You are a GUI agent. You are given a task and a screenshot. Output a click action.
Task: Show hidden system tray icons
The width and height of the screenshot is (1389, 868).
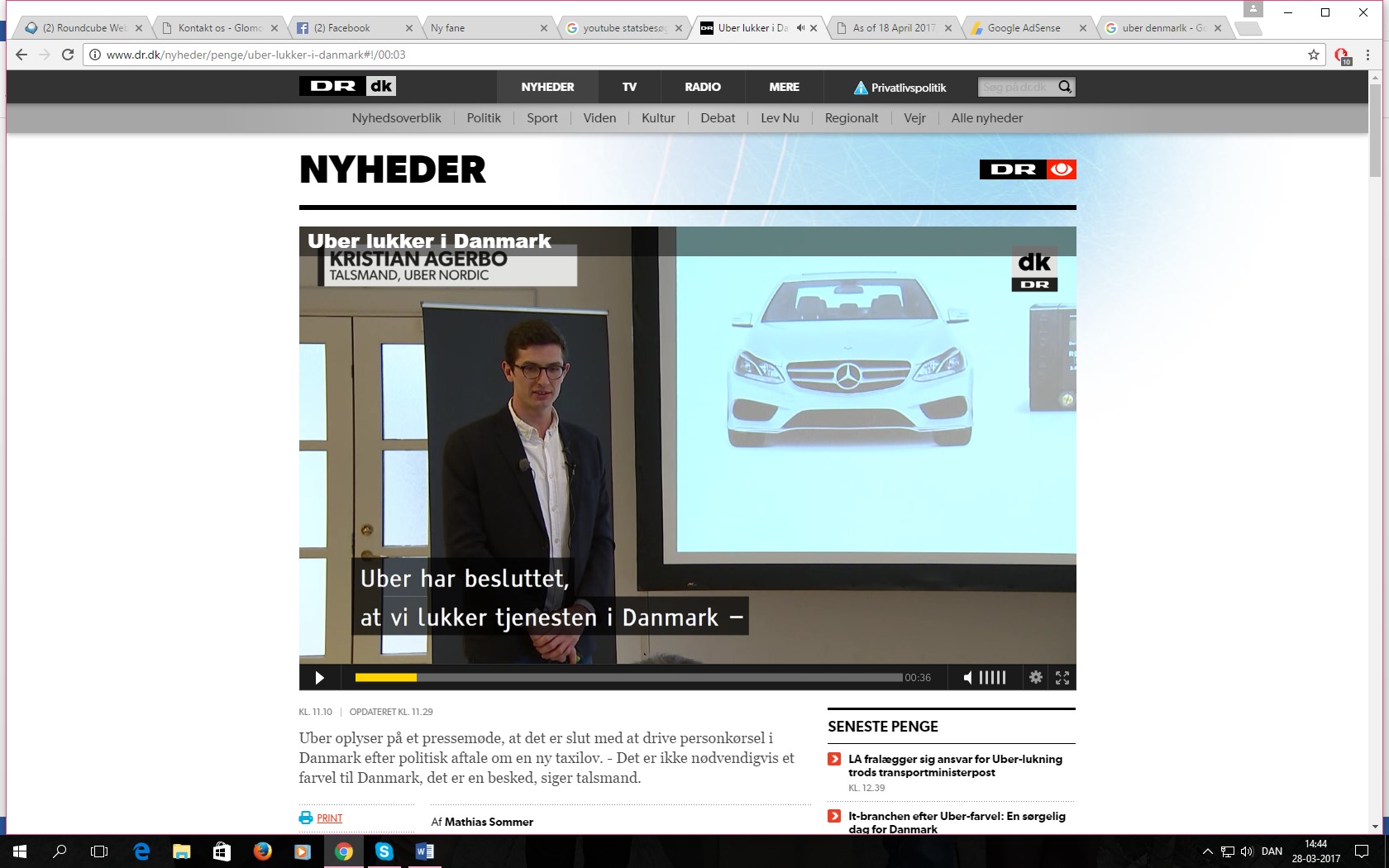pos(1207,851)
